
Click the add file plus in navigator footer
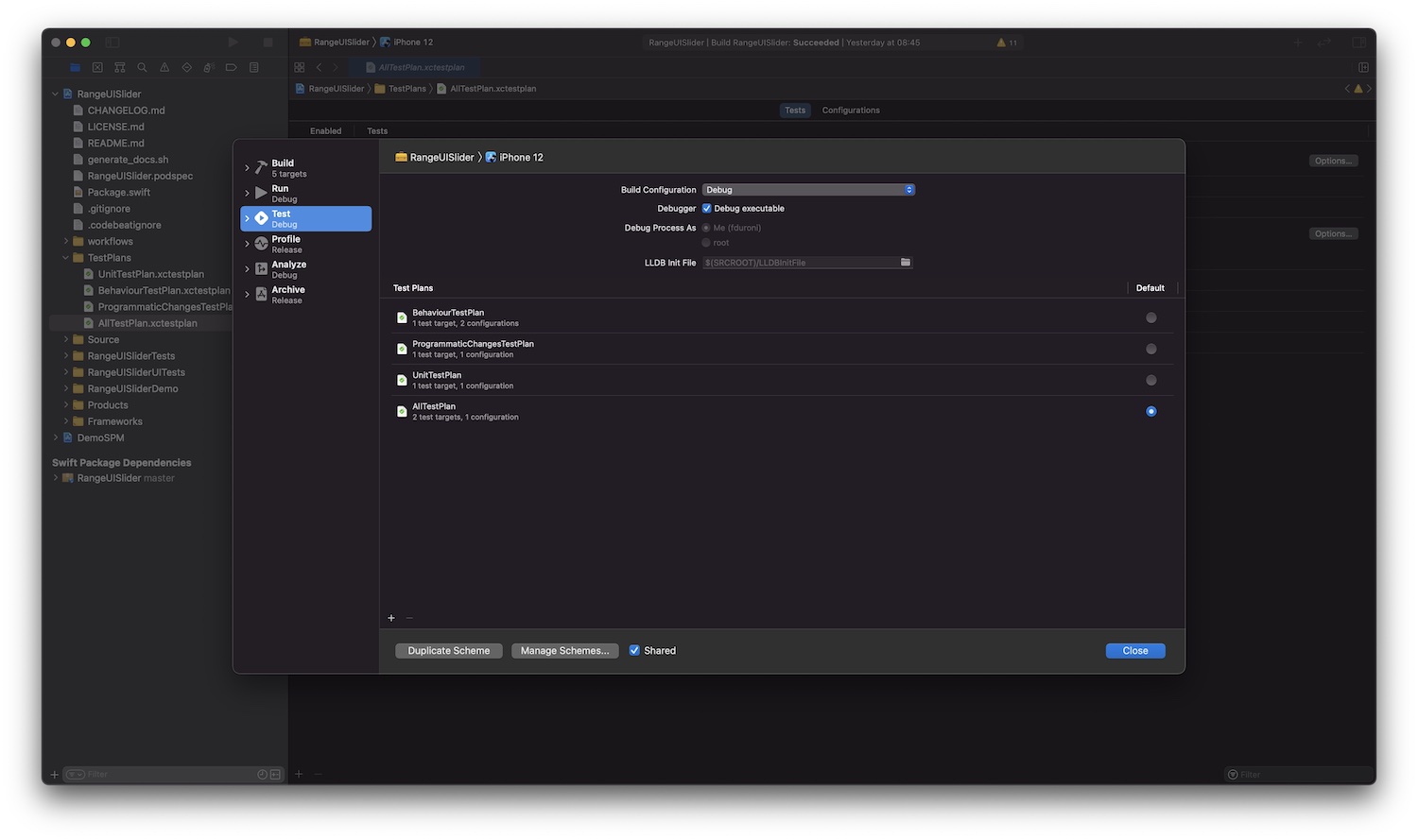(54, 775)
